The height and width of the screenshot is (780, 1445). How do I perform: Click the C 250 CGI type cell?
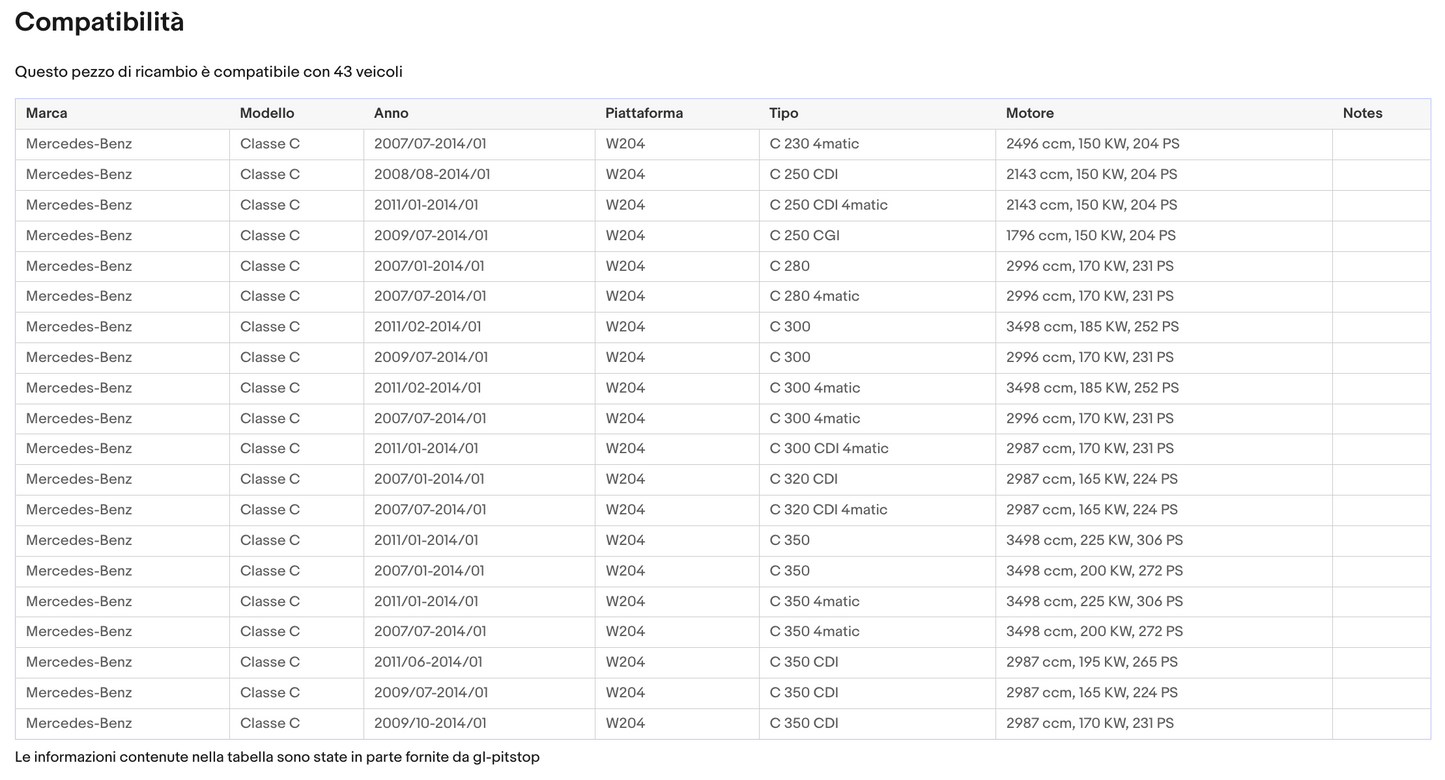tap(804, 236)
